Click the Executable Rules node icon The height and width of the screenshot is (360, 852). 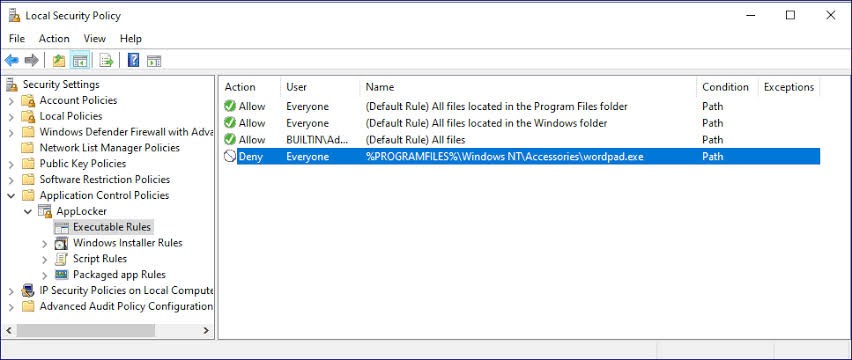[62, 227]
